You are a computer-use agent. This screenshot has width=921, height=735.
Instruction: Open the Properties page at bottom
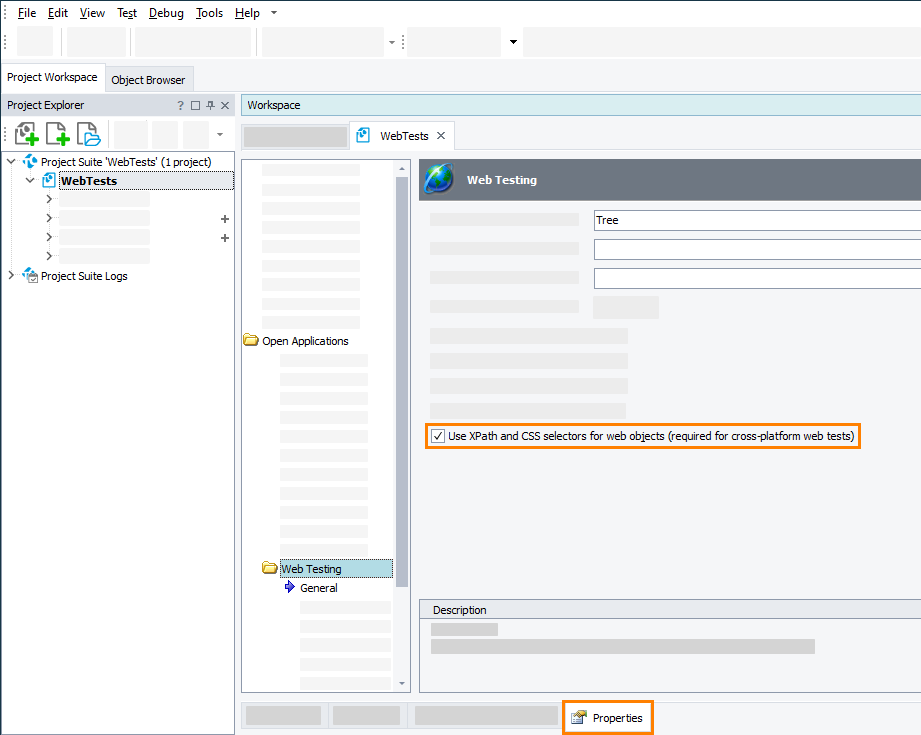(608, 718)
